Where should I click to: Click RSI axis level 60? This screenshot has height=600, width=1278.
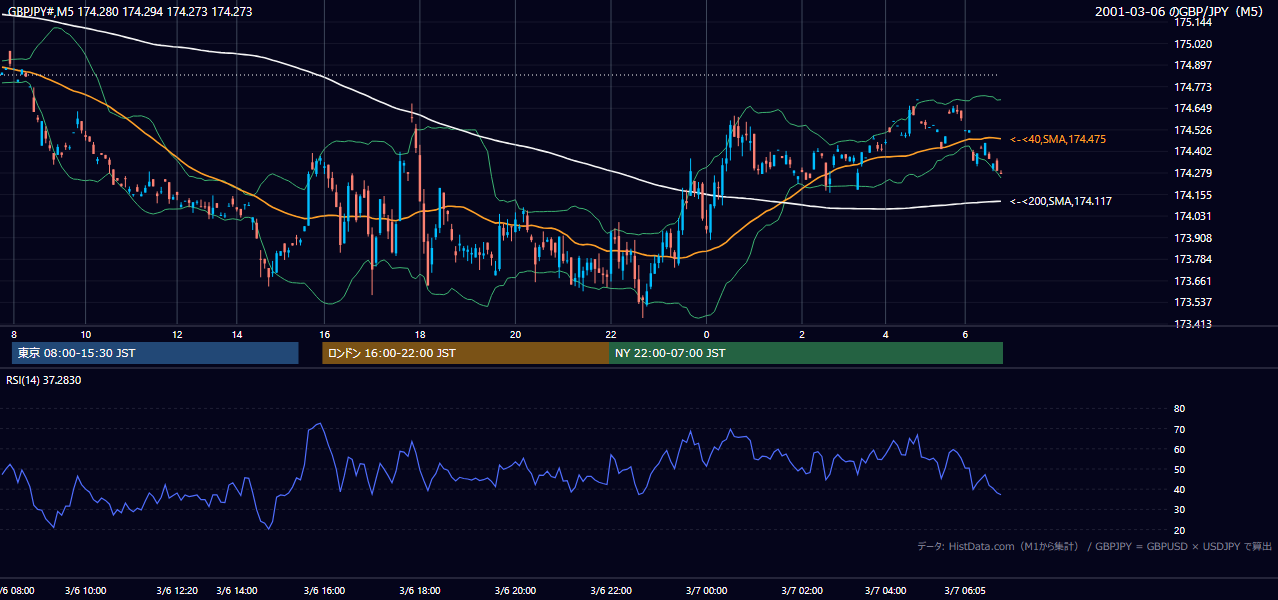pyautogui.click(x=1179, y=449)
